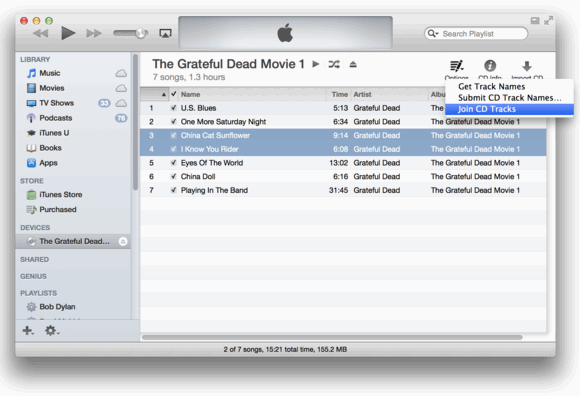
Task: Uncheck China Cat Sunflower checkbox
Action: (x=173, y=135)
